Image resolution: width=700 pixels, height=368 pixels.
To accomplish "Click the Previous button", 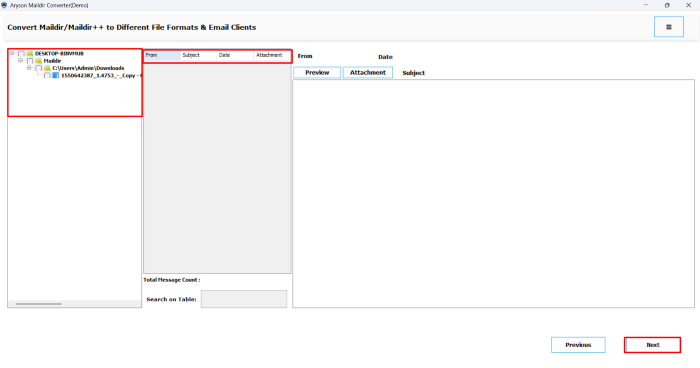I will click(578, 345).
